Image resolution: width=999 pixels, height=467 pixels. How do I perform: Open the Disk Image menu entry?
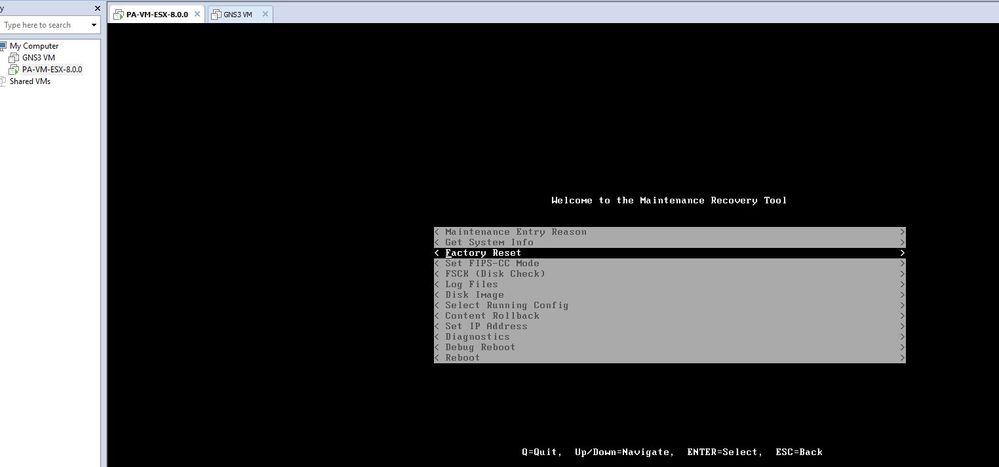[670, 294]
